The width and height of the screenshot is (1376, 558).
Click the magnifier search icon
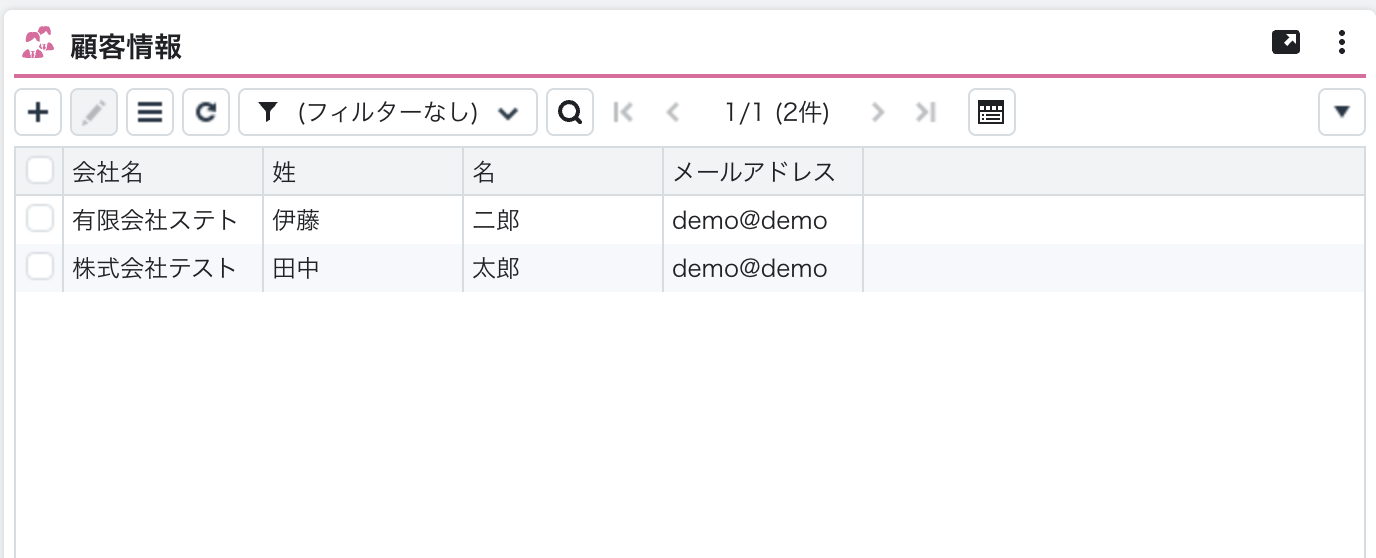[570, 112]
